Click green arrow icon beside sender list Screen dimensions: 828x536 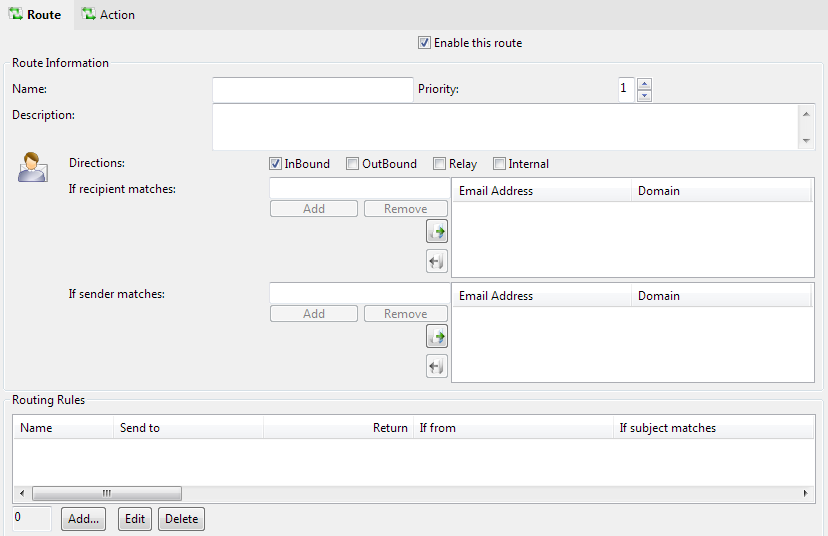coord(437,337)
